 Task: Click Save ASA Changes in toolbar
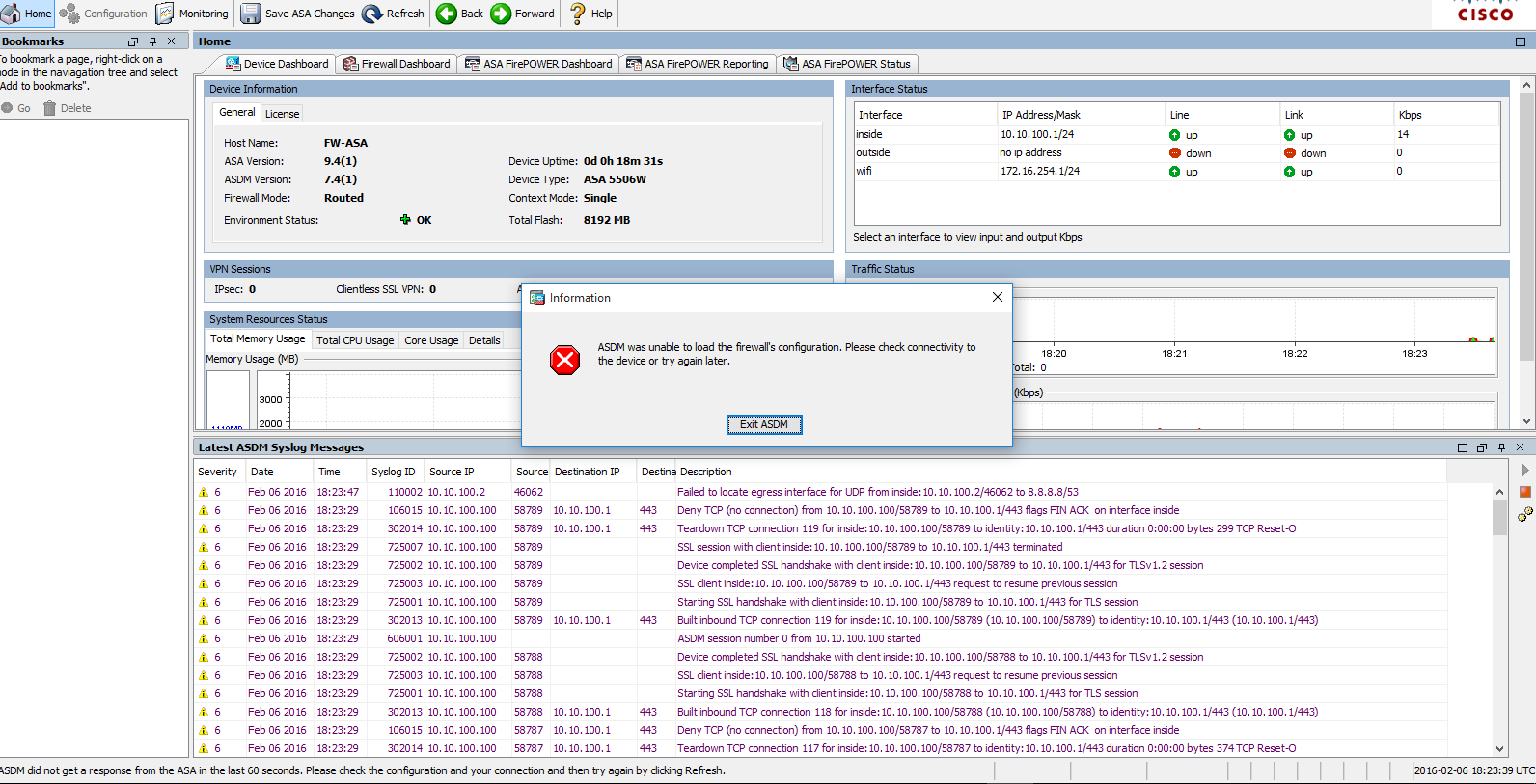[x=298, y=14]
